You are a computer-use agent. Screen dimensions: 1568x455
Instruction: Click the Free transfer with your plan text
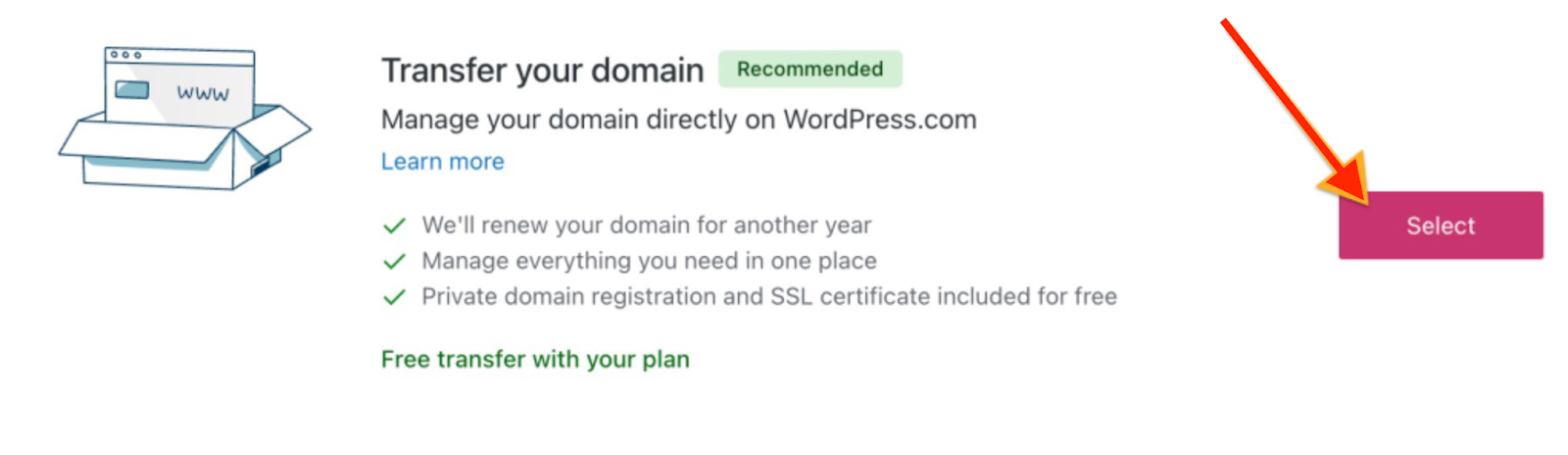click(x=535, y=360)
